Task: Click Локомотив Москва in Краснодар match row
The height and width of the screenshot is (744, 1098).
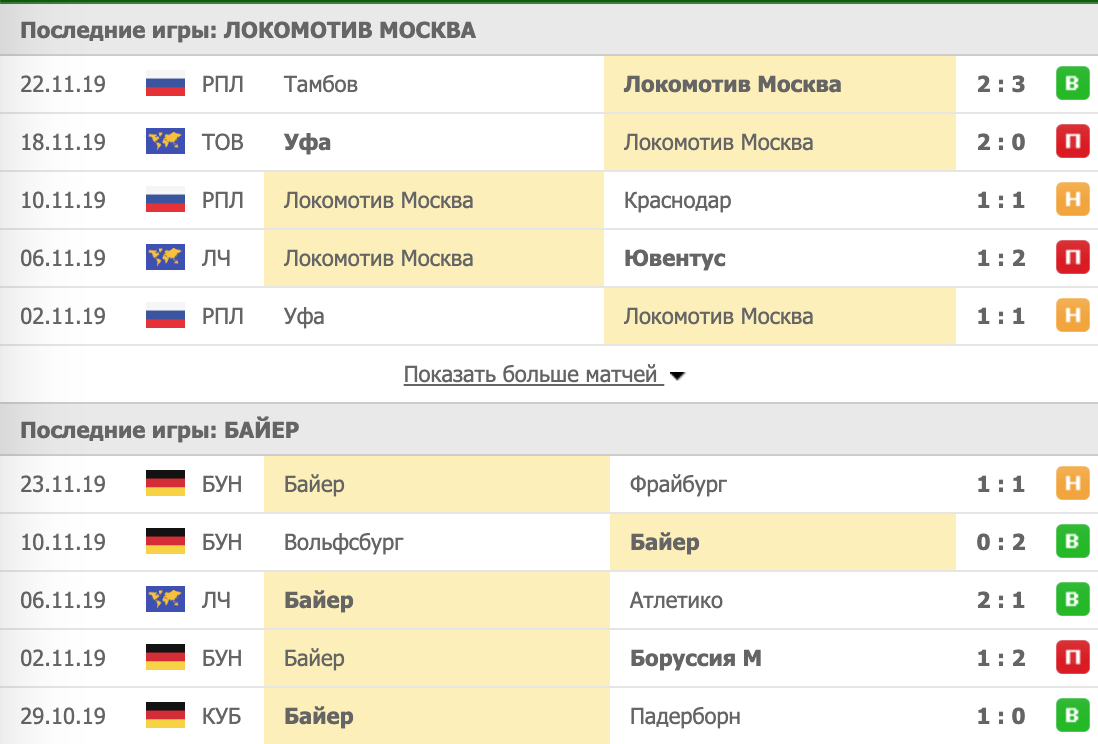Action: click(378, 200)
